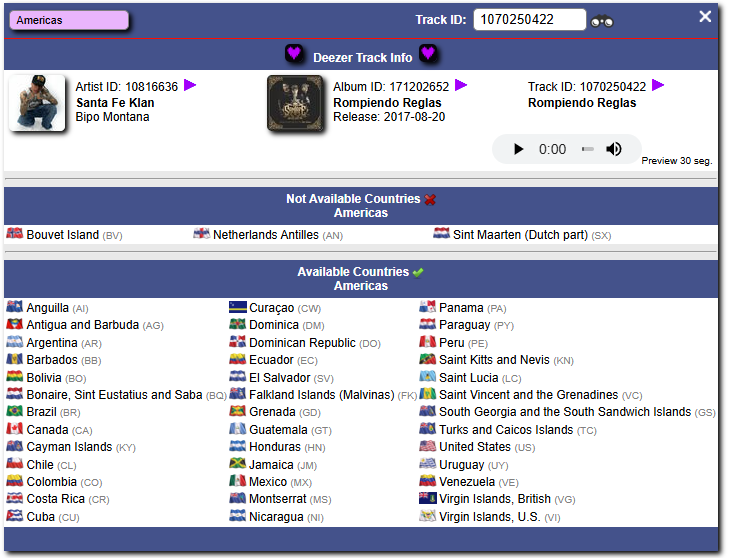731x558 pixels.
Task: Click the Rompiendo Reglas album cover
Action: pos(295,103)
